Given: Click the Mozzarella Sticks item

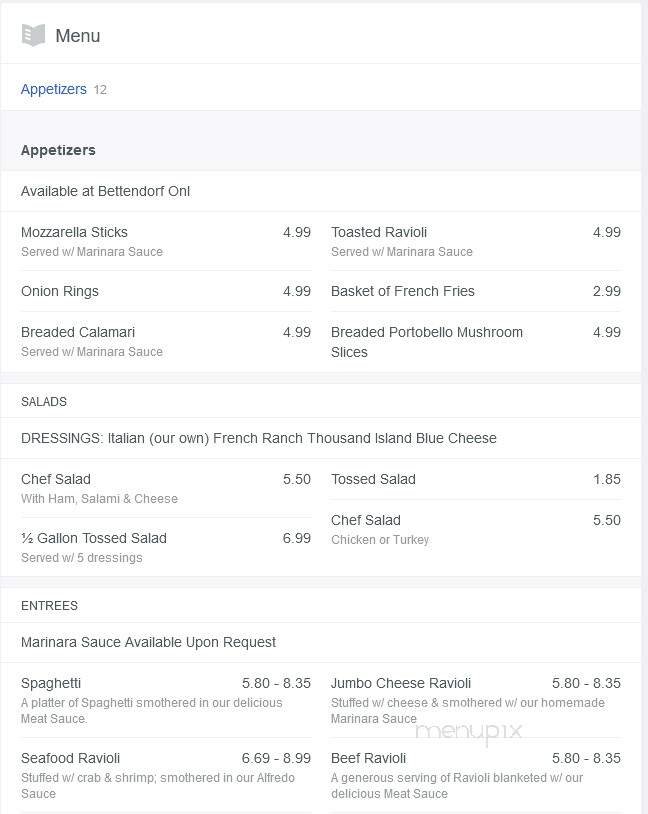Looking at the screenshot, I should click(x=74, y=232).
